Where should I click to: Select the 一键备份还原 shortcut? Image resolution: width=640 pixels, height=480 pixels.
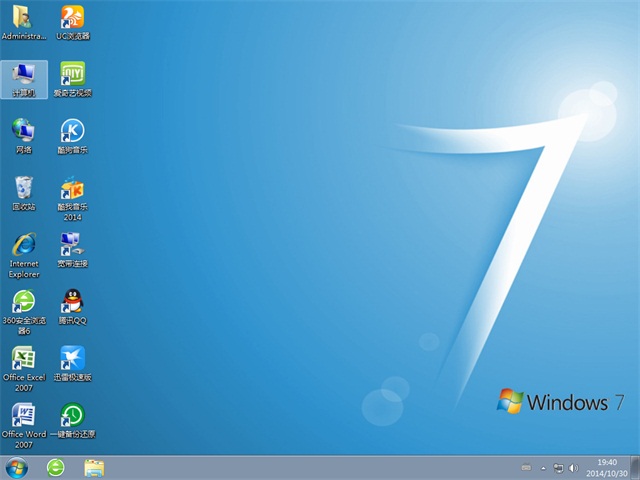(x=73, y=420)
